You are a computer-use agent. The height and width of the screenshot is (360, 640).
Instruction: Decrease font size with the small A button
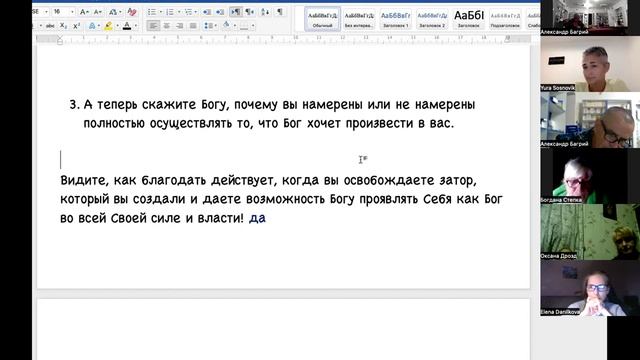click(x=98, y=12)
